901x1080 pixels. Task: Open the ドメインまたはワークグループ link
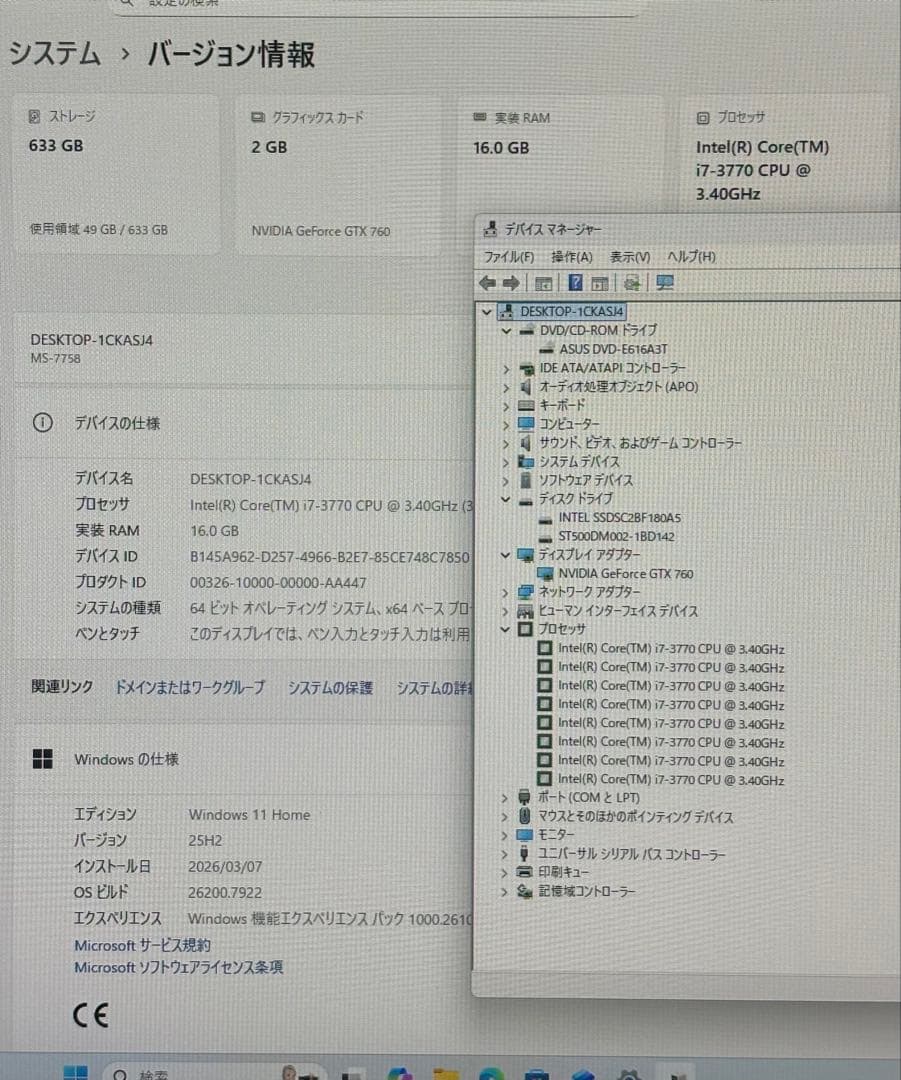pyautogui.click(x=189, y=687)
